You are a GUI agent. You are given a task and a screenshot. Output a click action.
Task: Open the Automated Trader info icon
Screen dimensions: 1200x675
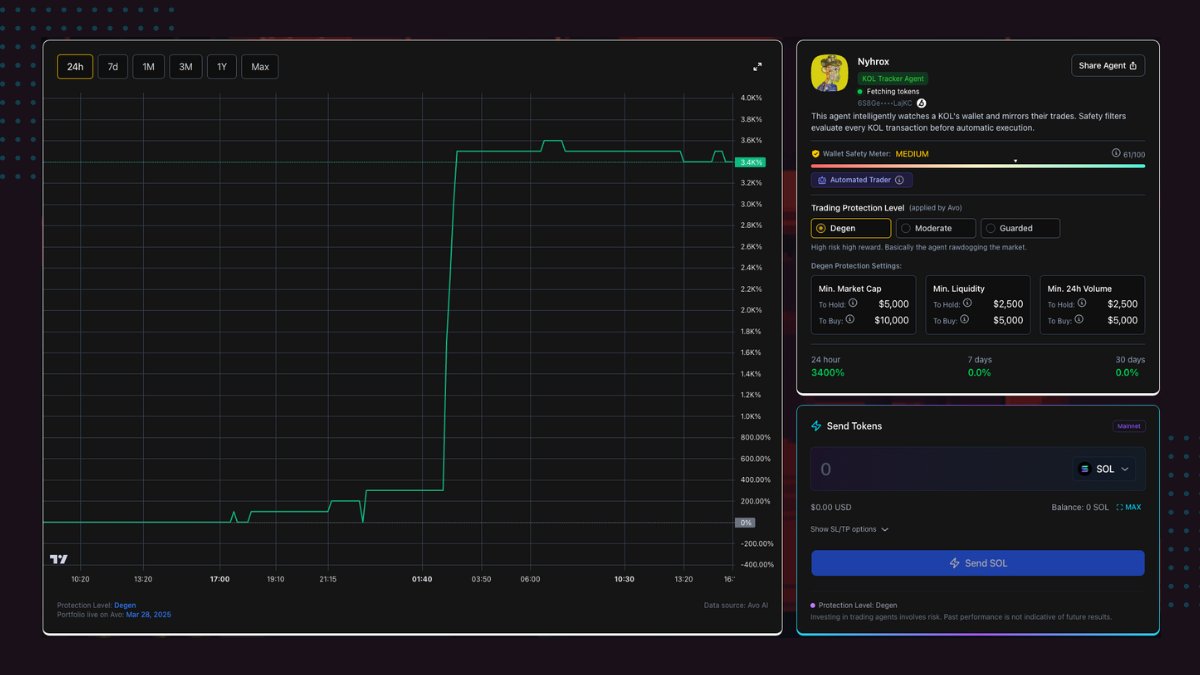(899, 179)
